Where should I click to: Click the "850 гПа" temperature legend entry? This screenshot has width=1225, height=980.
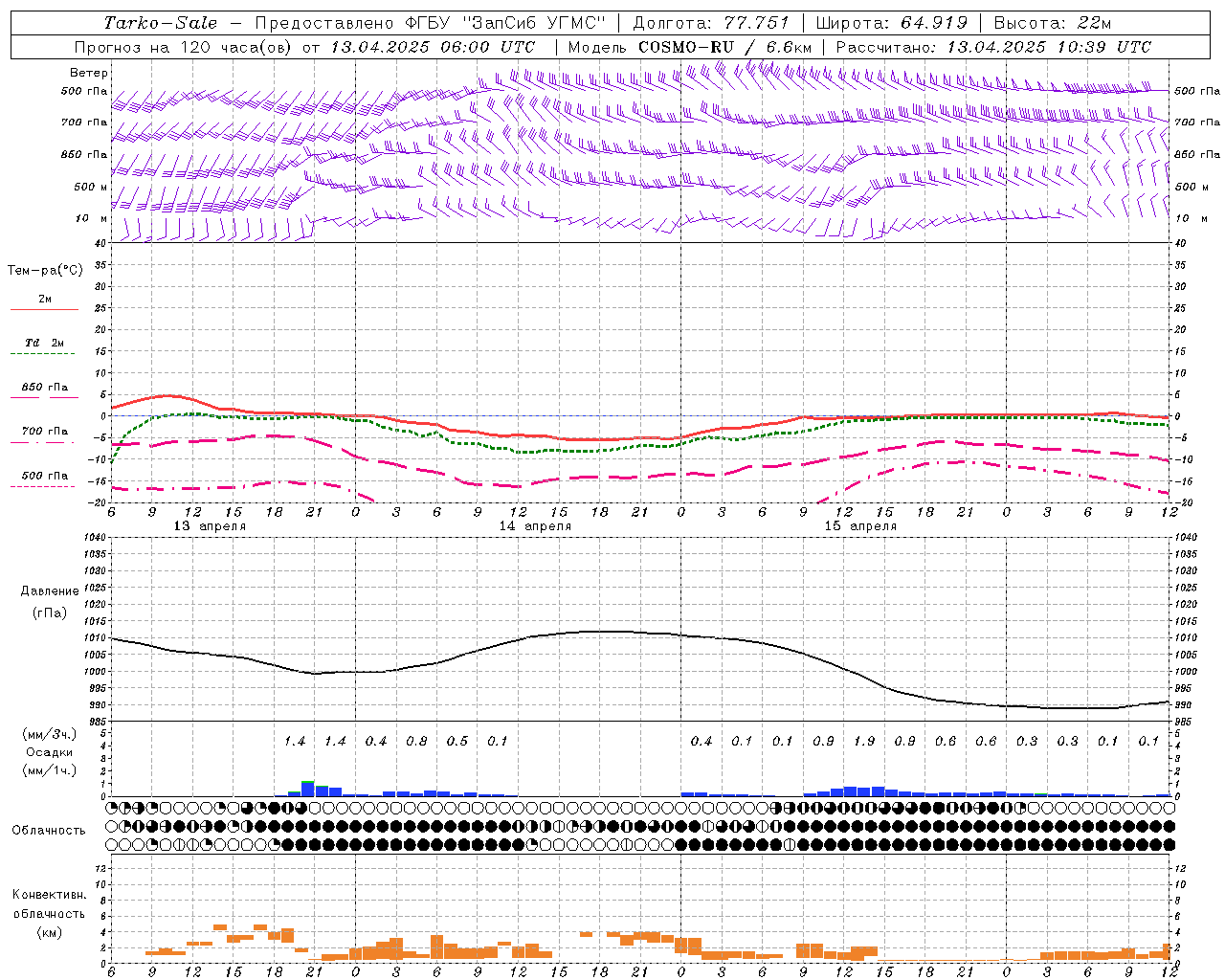45,388
